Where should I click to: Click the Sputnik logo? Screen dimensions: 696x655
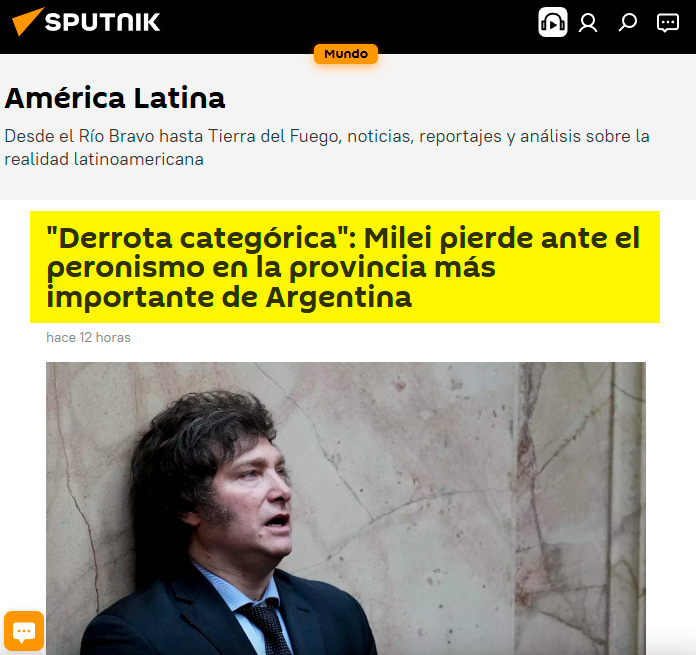[86, 21]
